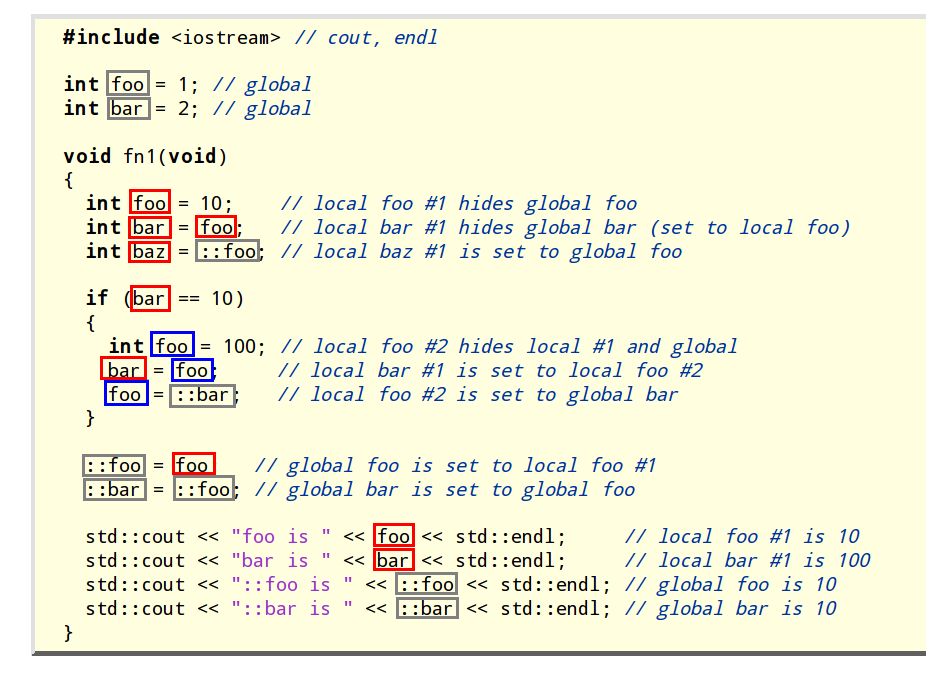
Task: Click gray-boxed ::foo left of "= foo"
Action: pyautogui.click(x=114, y=466)
